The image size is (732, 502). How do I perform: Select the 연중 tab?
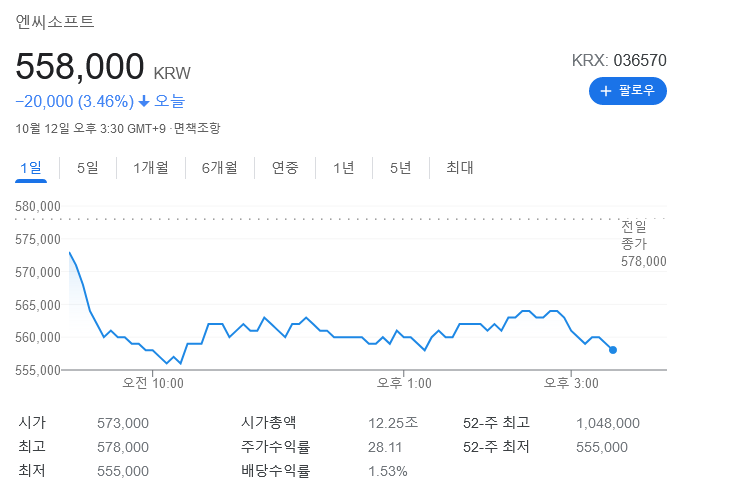coord(285,168)
